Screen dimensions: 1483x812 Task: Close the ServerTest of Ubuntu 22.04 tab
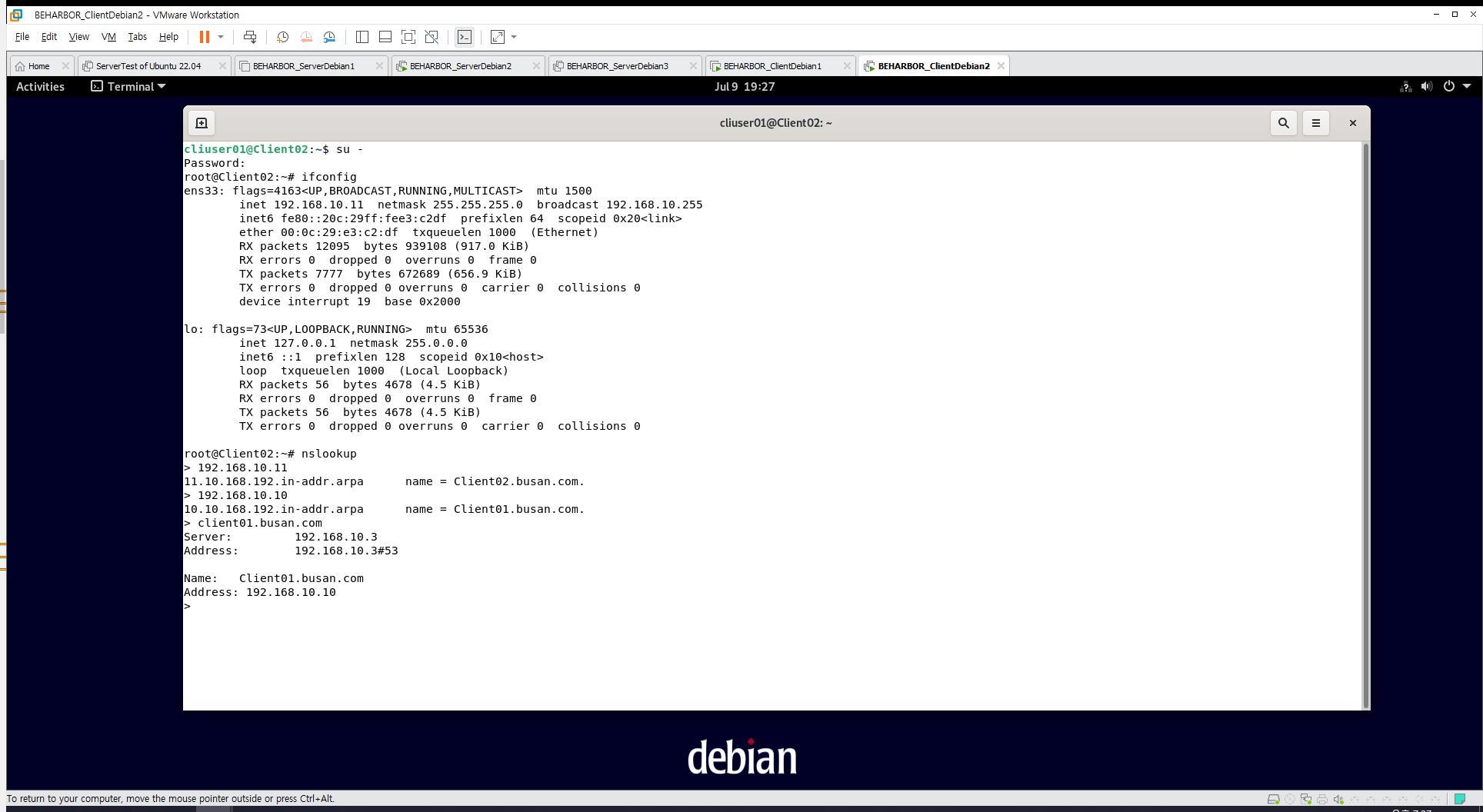[x=222, y=66]
